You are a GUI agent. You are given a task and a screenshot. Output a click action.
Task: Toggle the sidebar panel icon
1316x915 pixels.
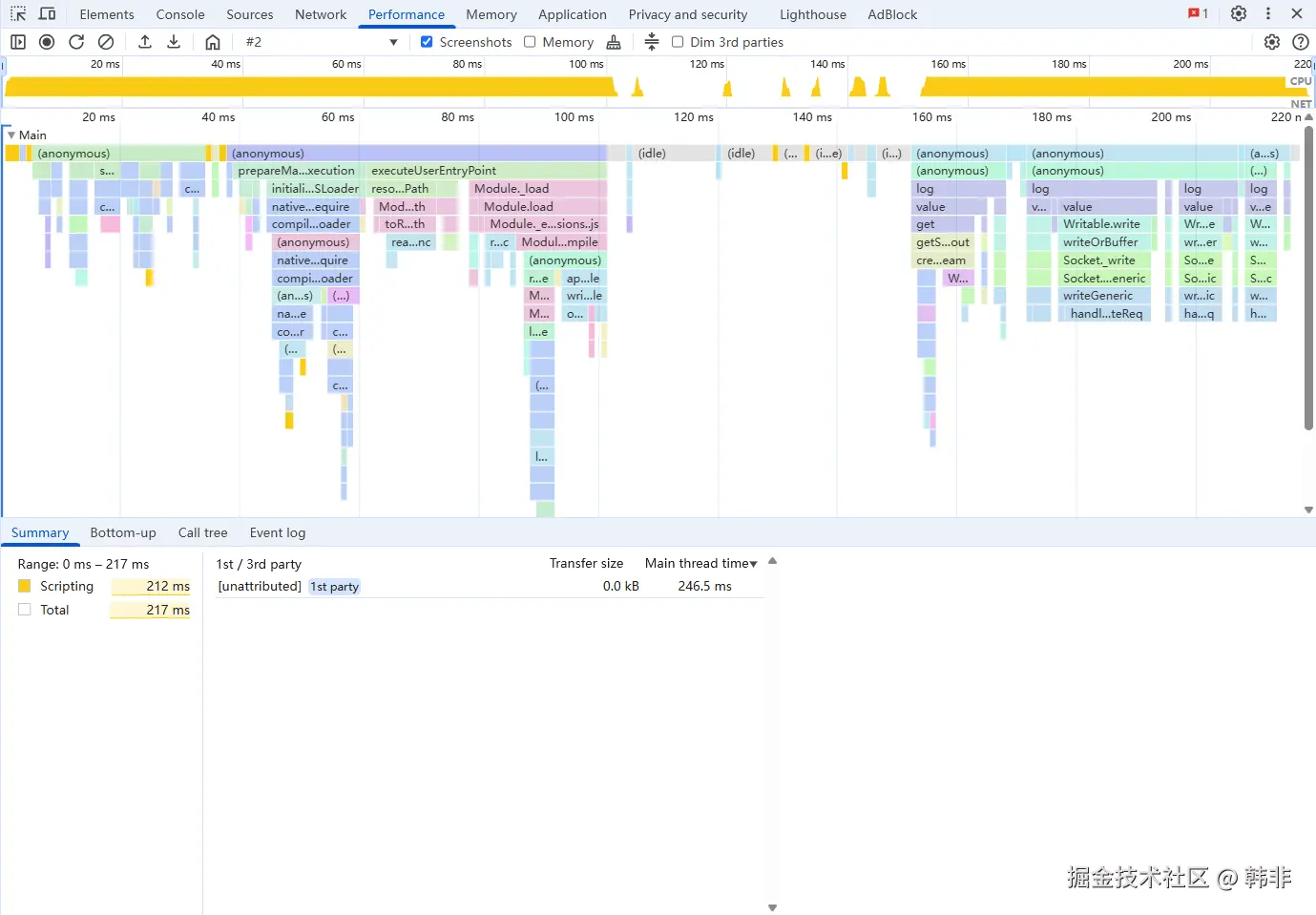[18, 42]
